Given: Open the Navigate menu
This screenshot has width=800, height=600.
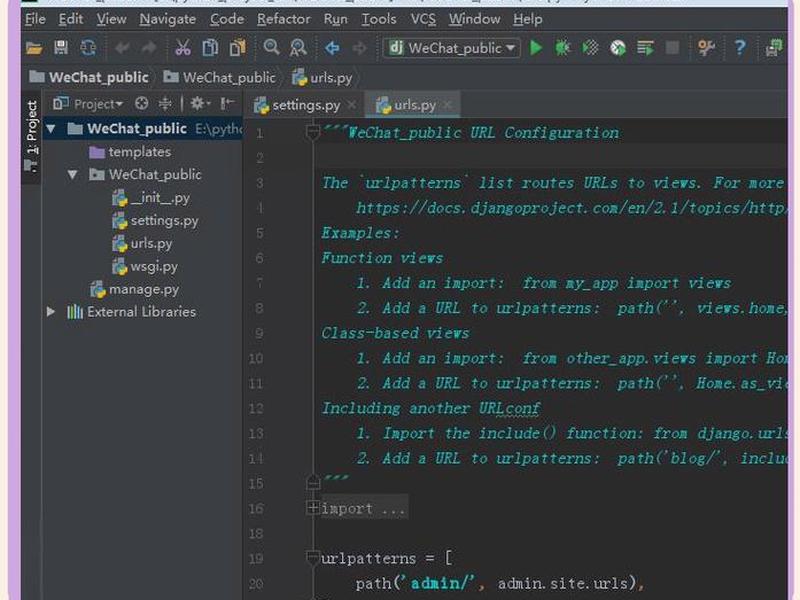Looking at the screenshot, I should click(x=167, y=19).
